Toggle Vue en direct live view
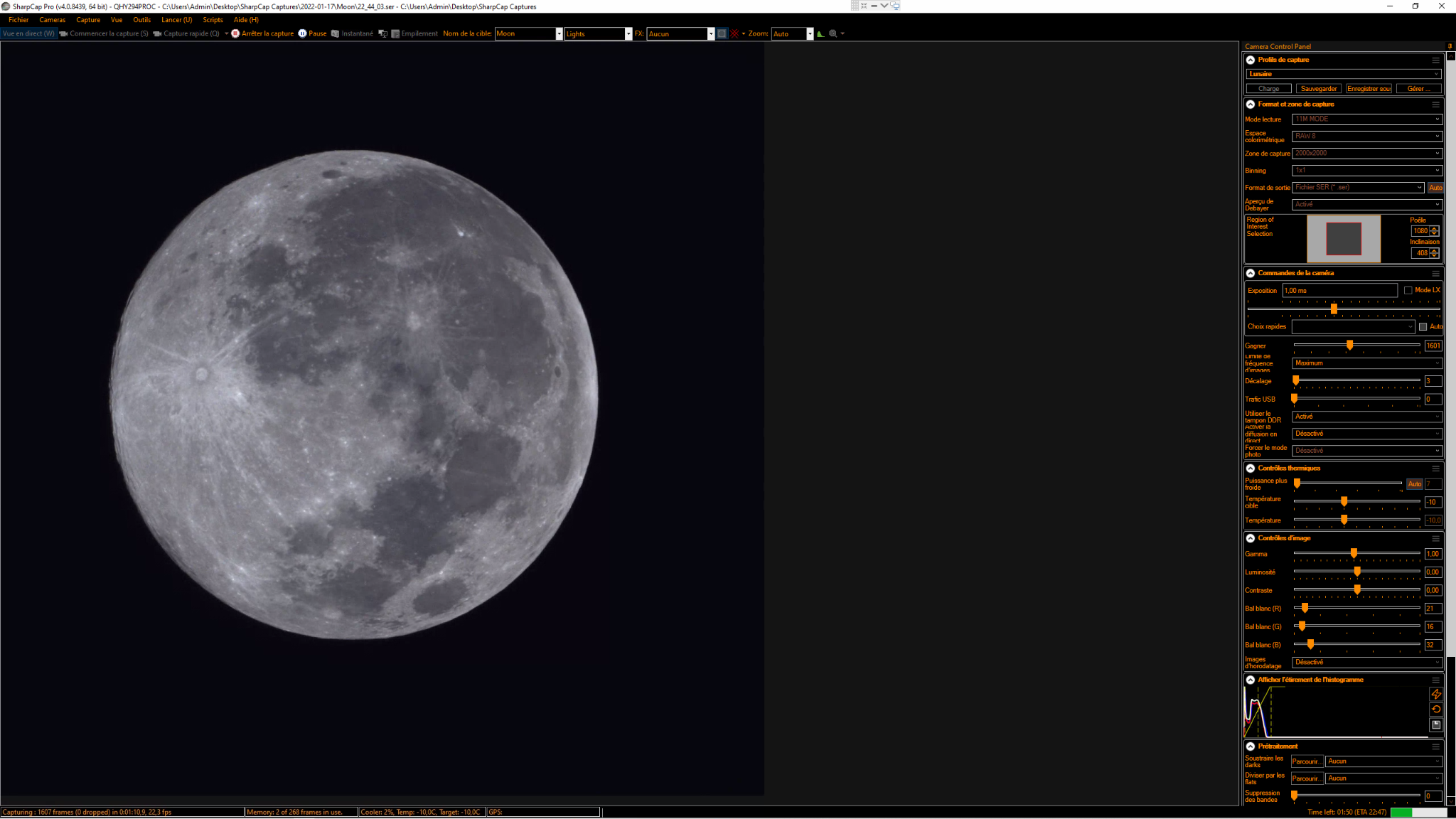The height and width of the screenshot is (819, 1456). [x=28, y=33]
